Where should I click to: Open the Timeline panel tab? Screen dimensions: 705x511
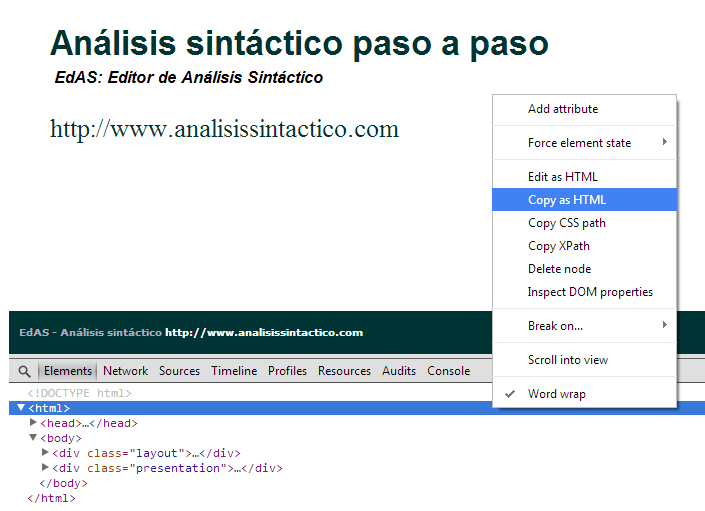pos(234,371)
